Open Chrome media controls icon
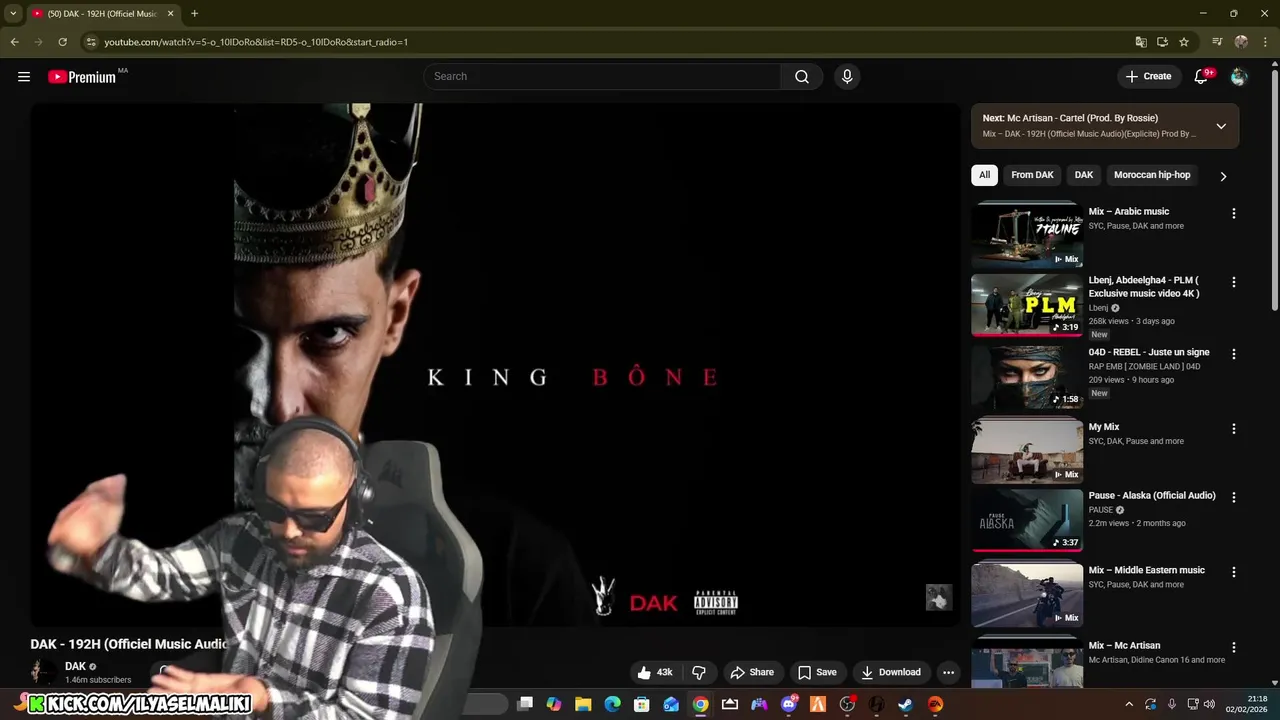 (x=1217, y=42)
